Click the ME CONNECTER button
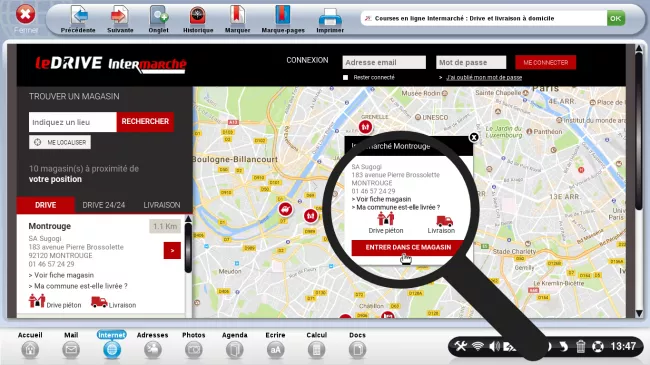The image size is (650, 365). 546,63
